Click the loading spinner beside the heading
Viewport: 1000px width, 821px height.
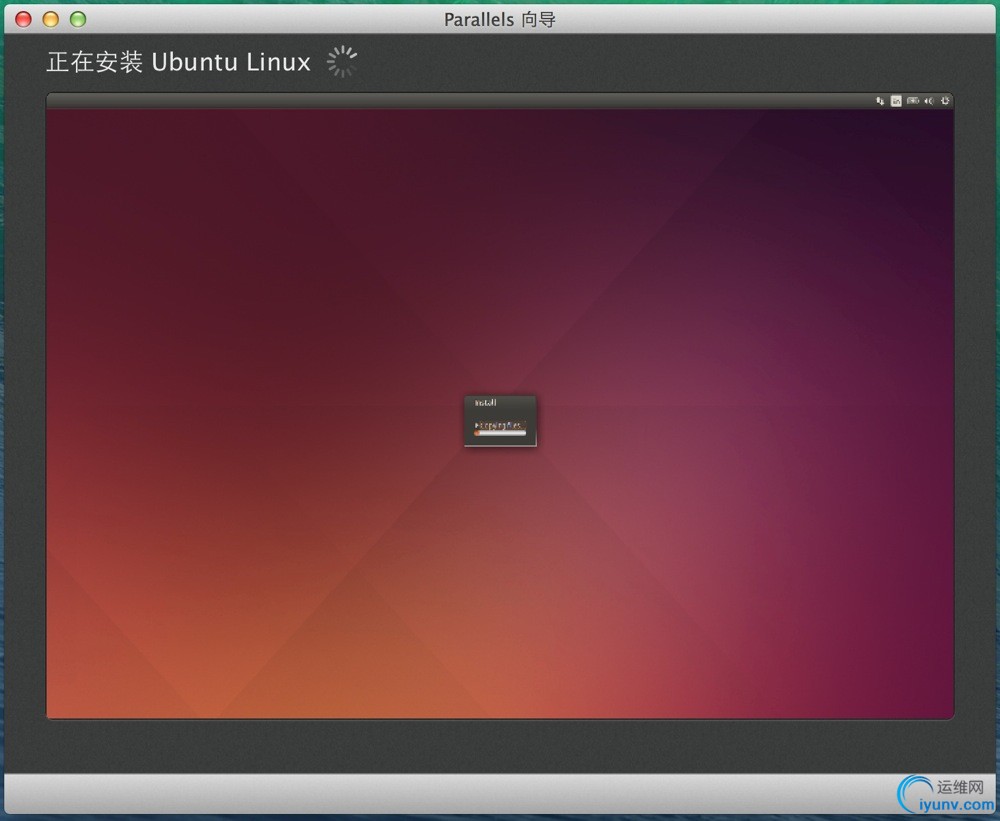point(342,62)
